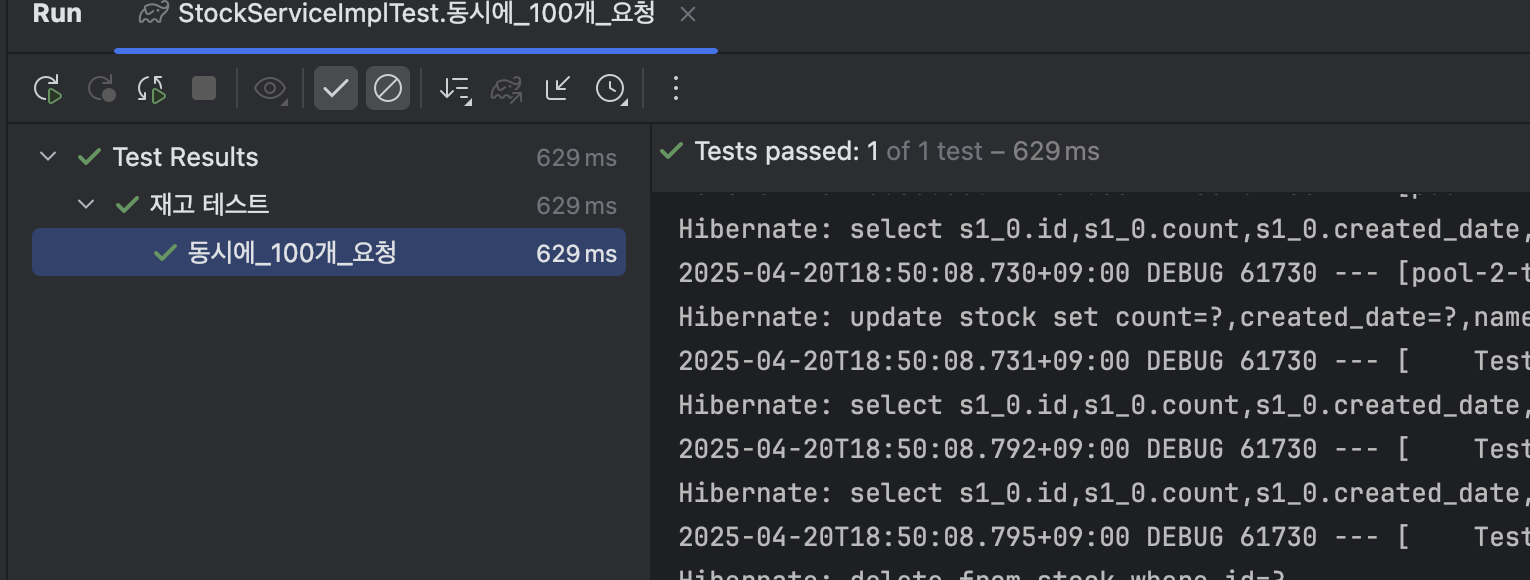Click the import tests arrow icon
Screen dimensions: 1530x580
point(557,89)
